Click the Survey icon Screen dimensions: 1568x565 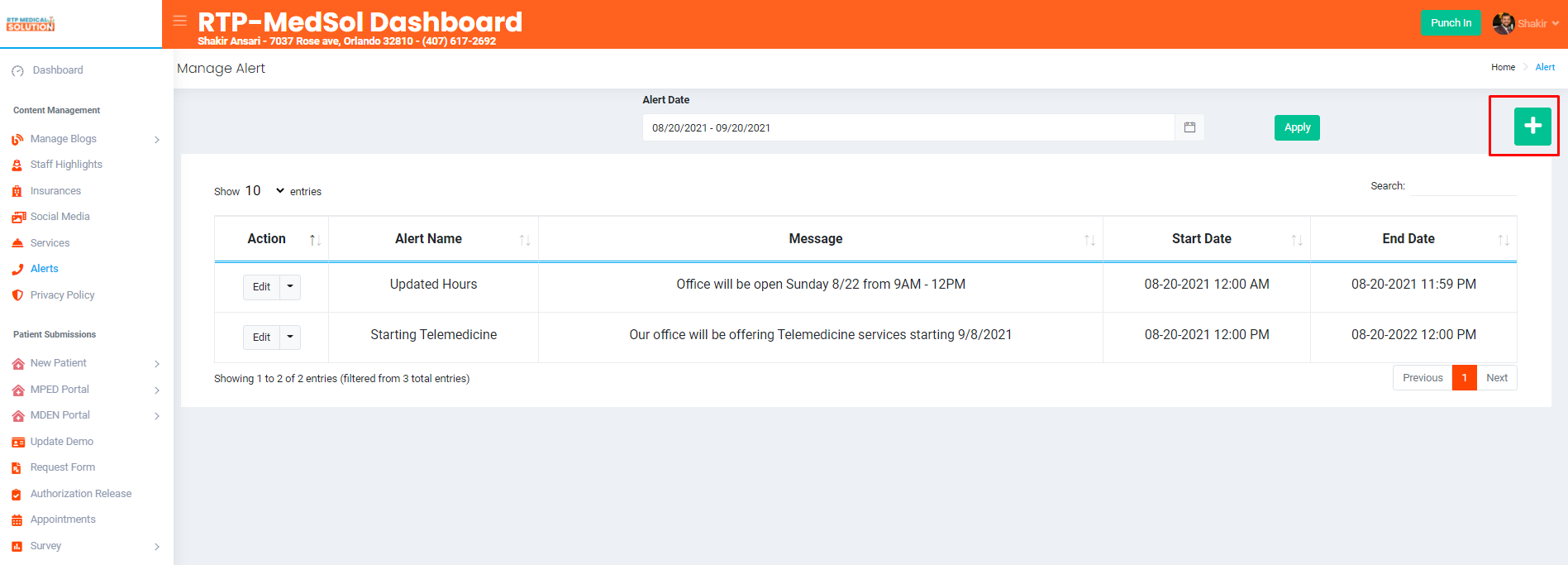(x=17, y=546)
